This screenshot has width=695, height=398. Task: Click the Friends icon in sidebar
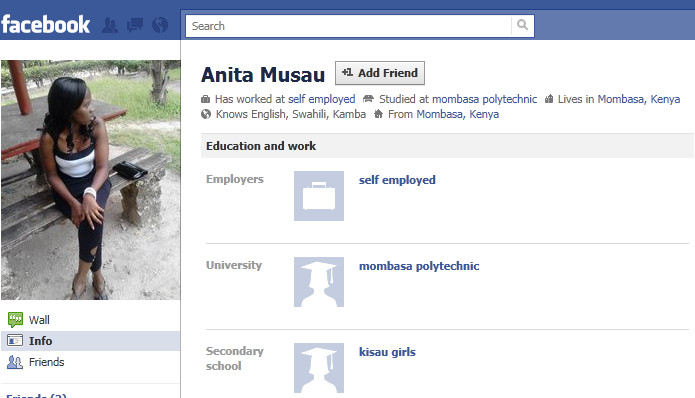pyautogui.click(x=15, y=362)
